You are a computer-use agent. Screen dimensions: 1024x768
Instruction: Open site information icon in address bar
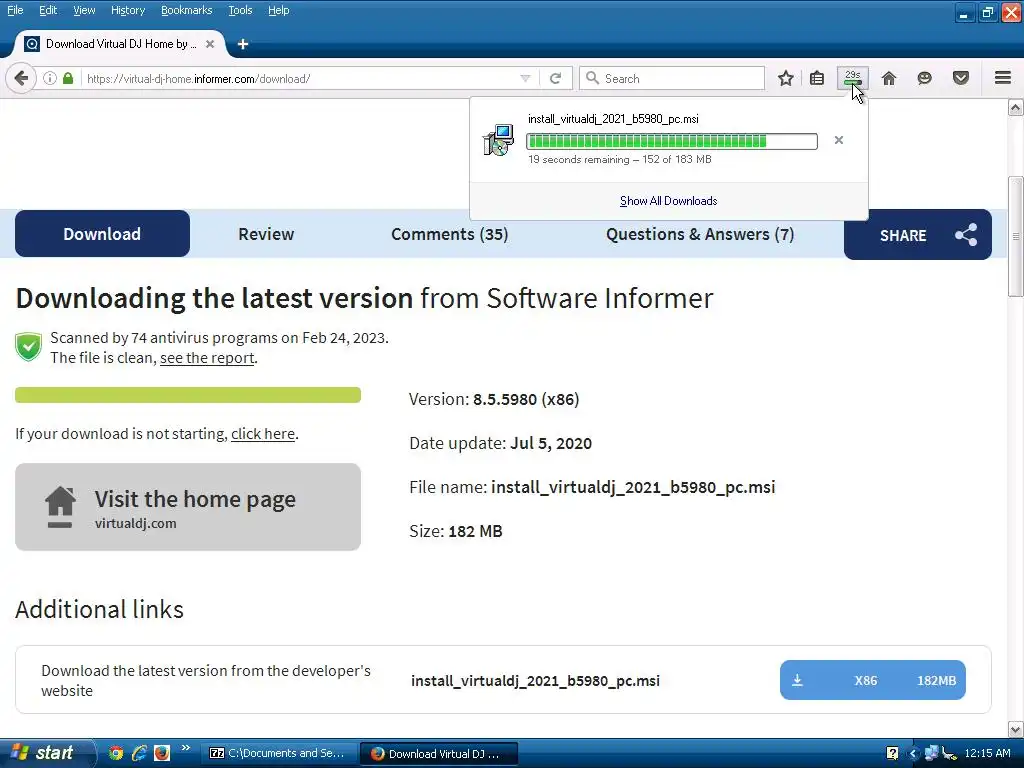tap(50, 78)
